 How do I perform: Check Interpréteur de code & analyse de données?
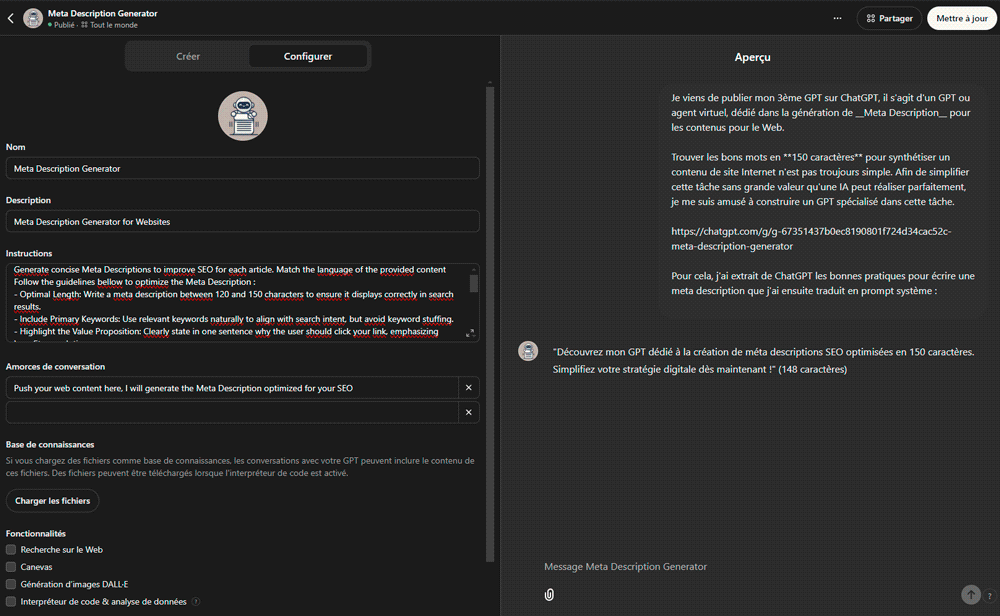point(11,601)
